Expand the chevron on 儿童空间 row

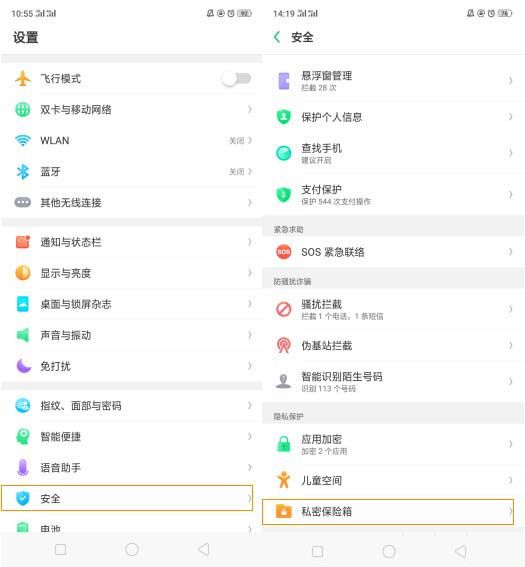click(x=510, y=480)
